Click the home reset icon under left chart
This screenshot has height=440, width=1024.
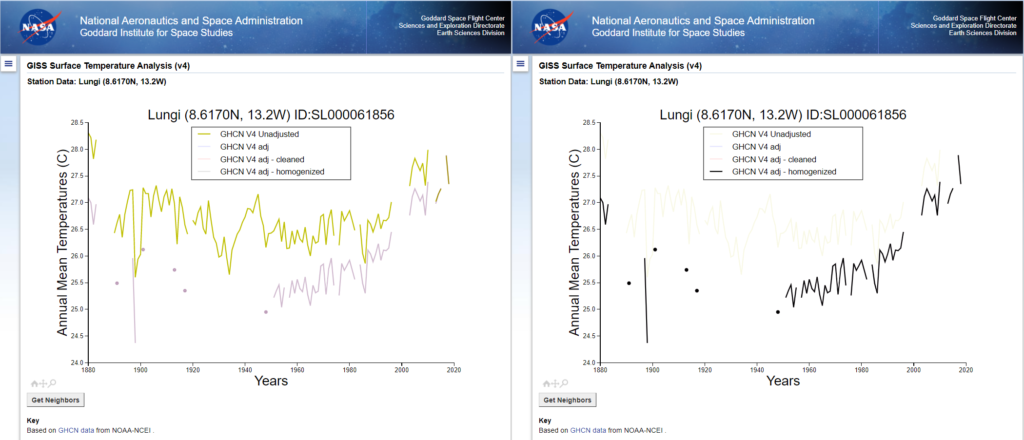pyautogui.click(x=34, y=383)
